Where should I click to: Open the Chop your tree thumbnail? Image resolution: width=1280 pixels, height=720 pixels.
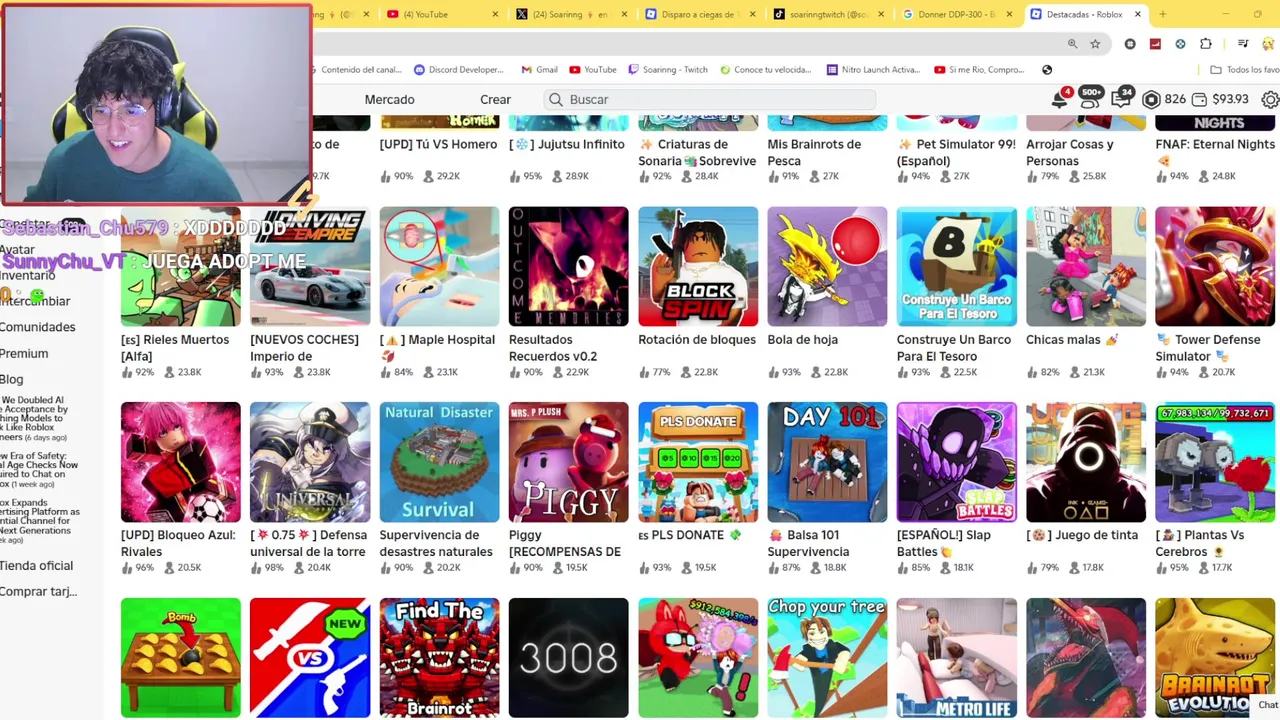coord(827,657)
